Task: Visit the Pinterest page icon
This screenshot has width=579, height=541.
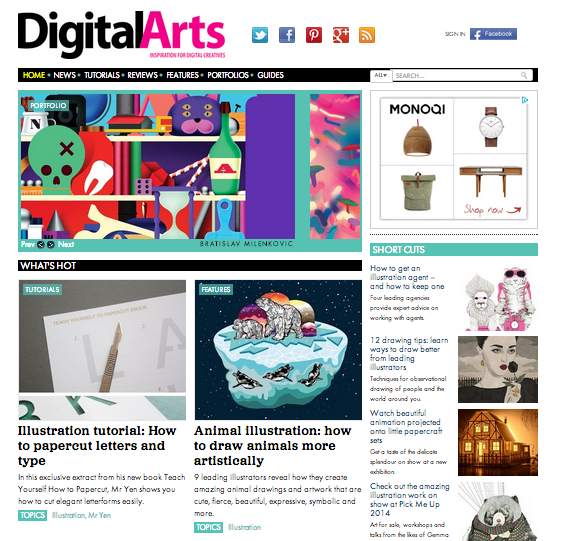Action: [314, 35]
